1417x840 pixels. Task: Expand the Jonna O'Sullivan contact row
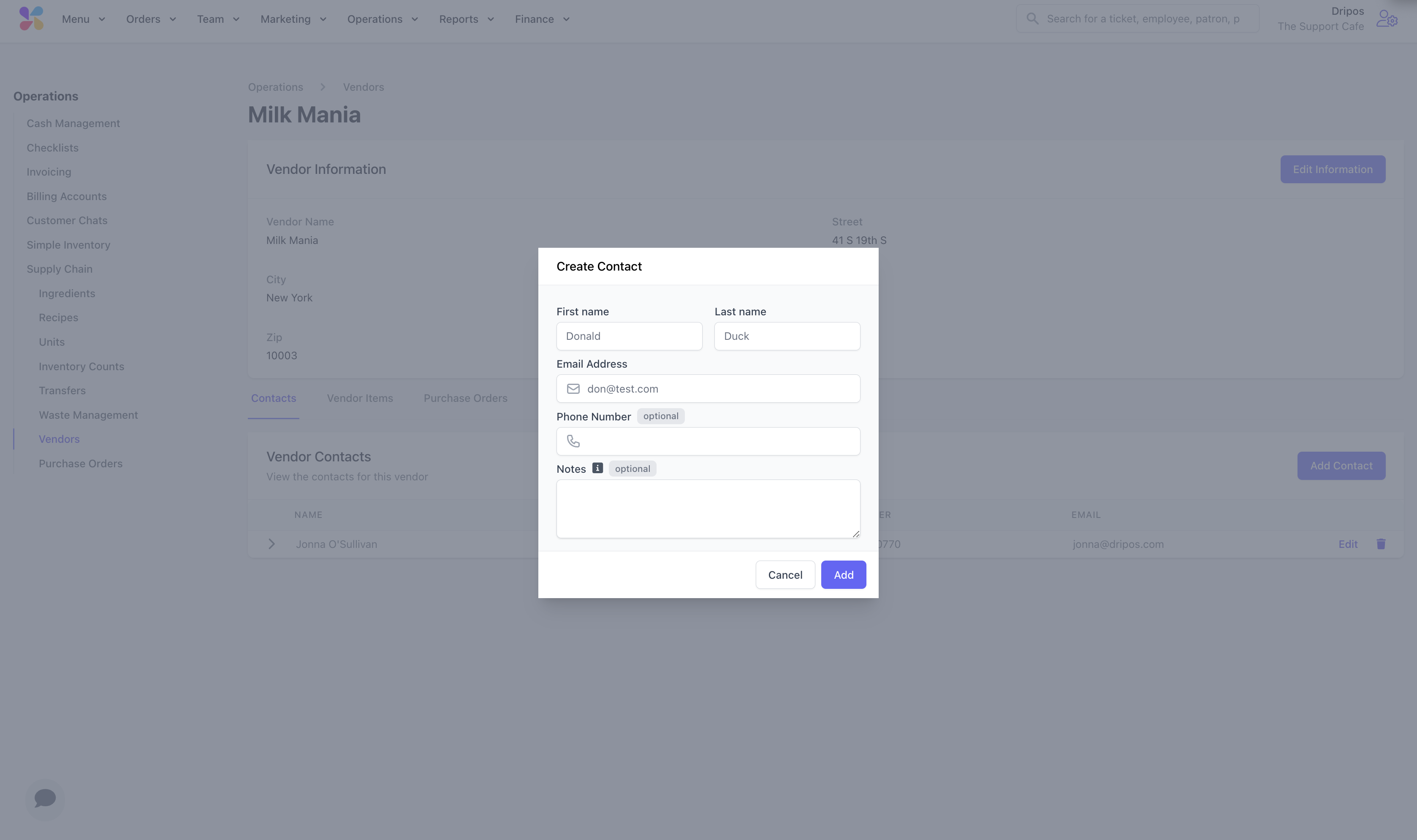tap(271, 544)
